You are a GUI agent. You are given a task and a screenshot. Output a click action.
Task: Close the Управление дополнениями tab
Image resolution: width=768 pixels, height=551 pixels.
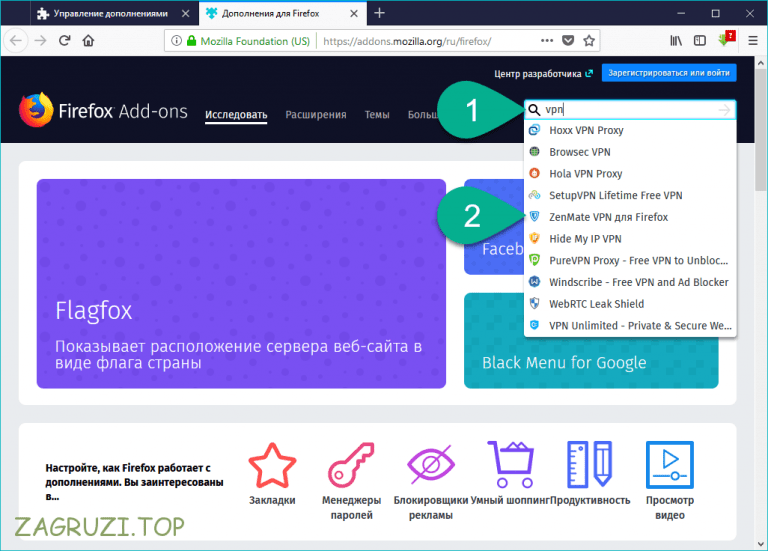[x=186, y=14]
